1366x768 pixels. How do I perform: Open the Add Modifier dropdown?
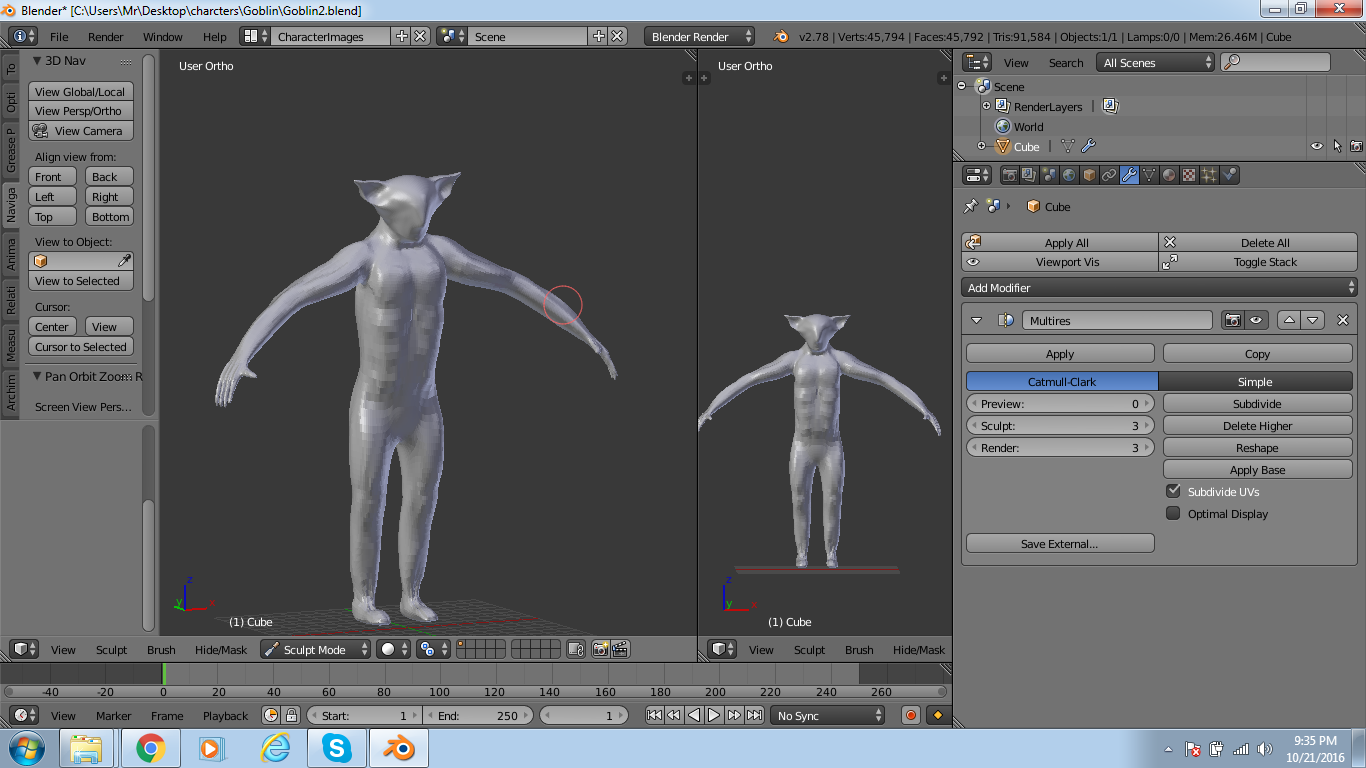coord(1160,288)
